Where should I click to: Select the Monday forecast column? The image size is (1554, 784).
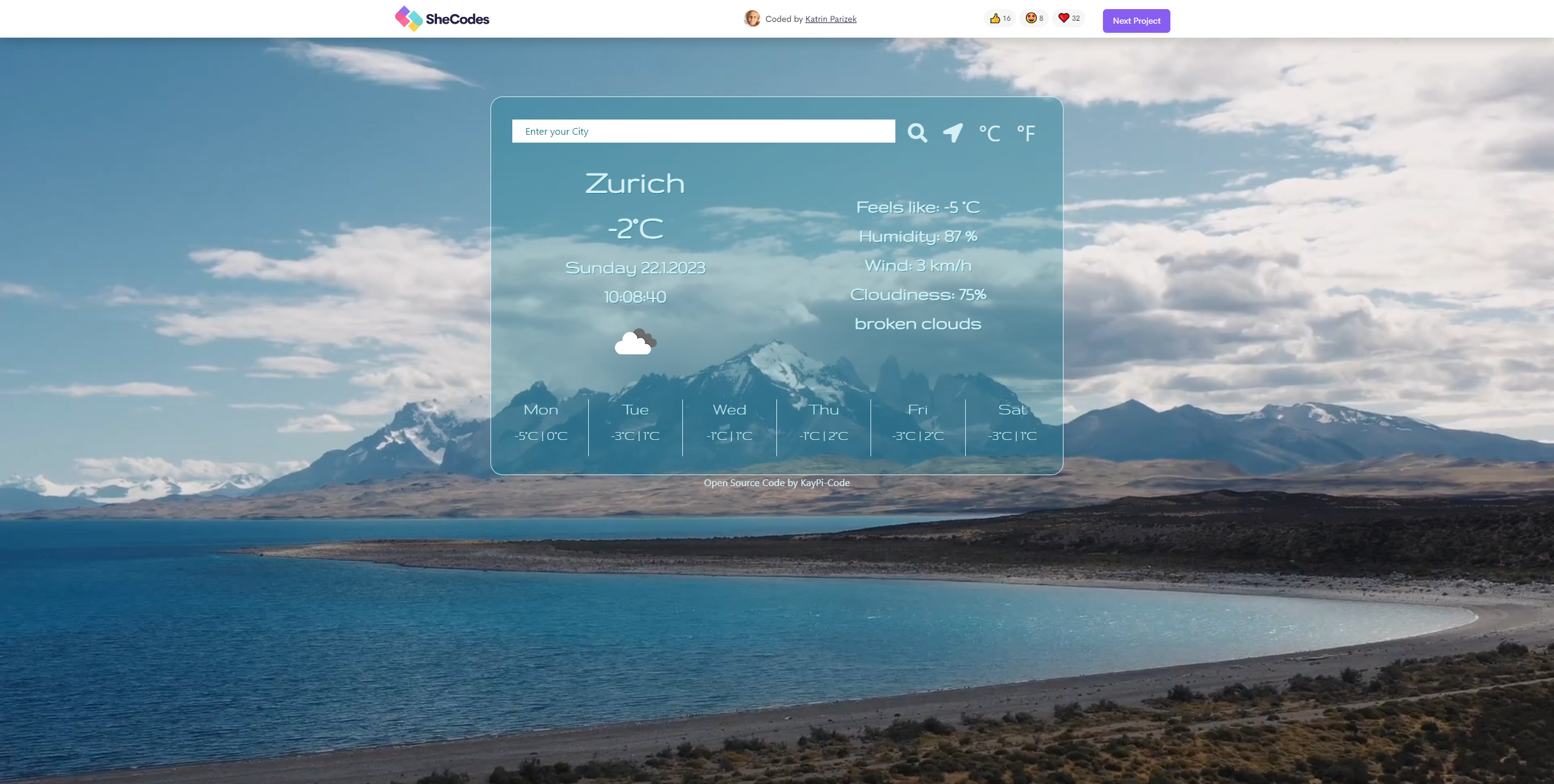pos(540,422)
